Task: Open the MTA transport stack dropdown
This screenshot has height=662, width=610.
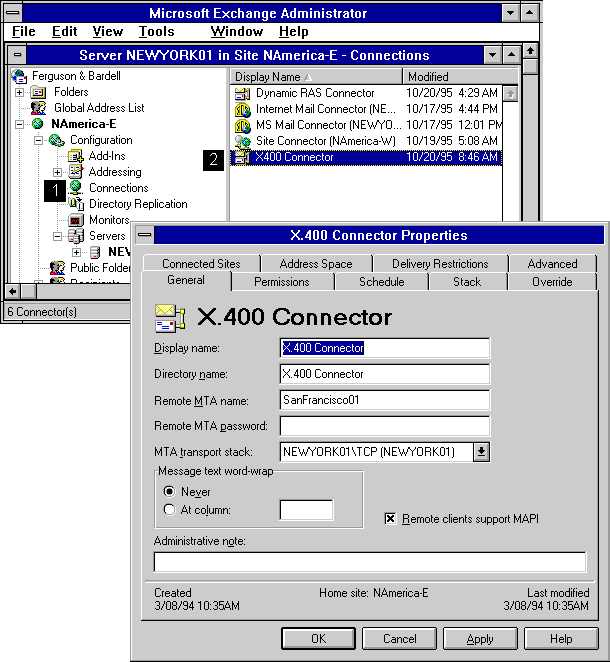Action: pos(481,452)
